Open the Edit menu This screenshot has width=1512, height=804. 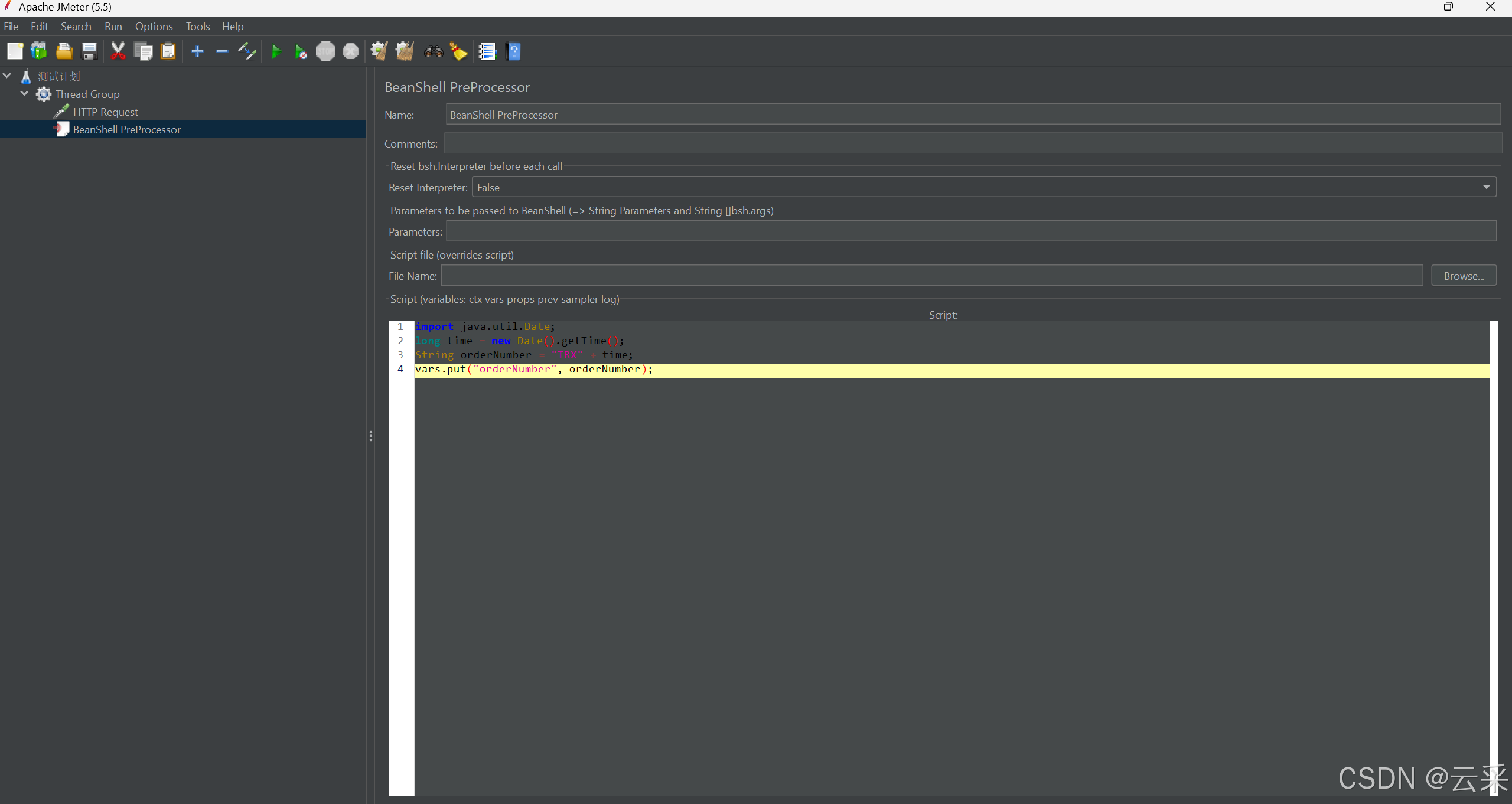click(x=40, y=27)
